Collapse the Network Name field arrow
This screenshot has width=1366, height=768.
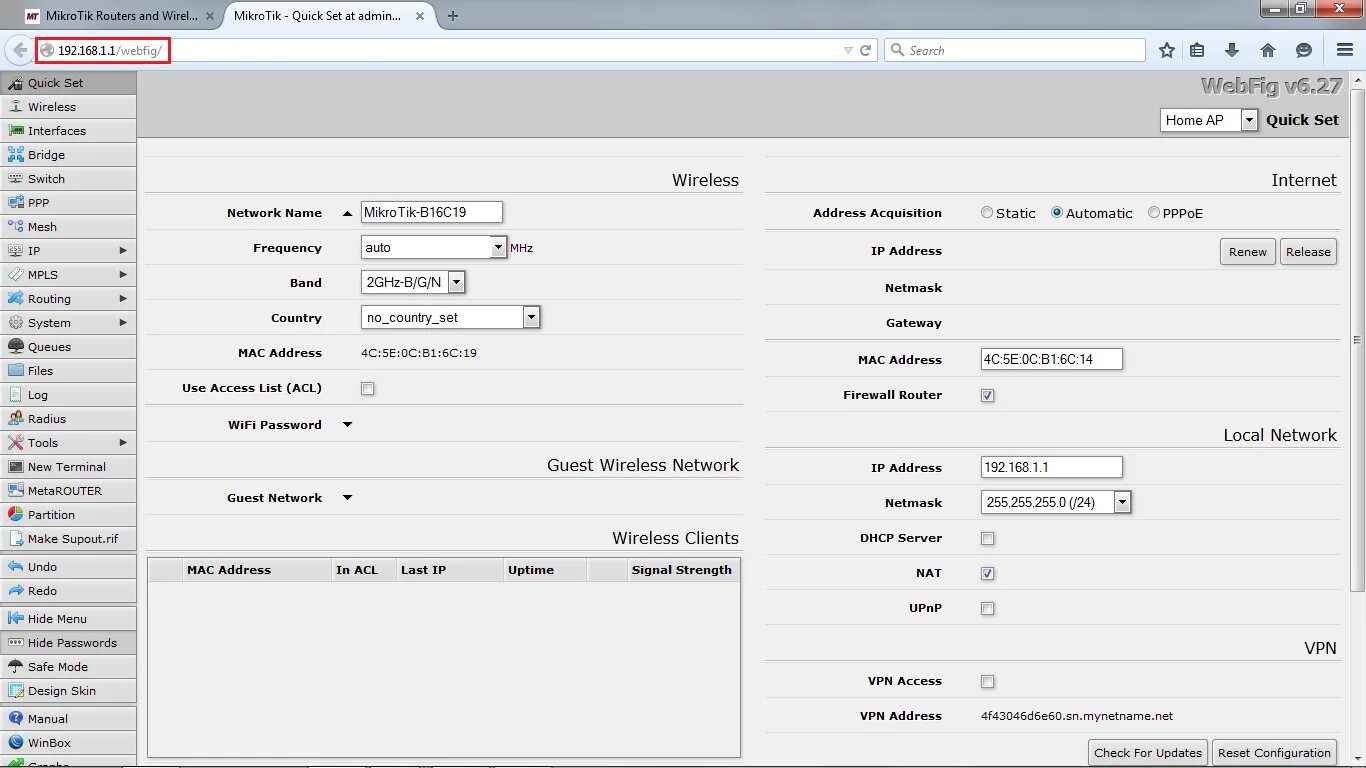click(x=348, y=213)
